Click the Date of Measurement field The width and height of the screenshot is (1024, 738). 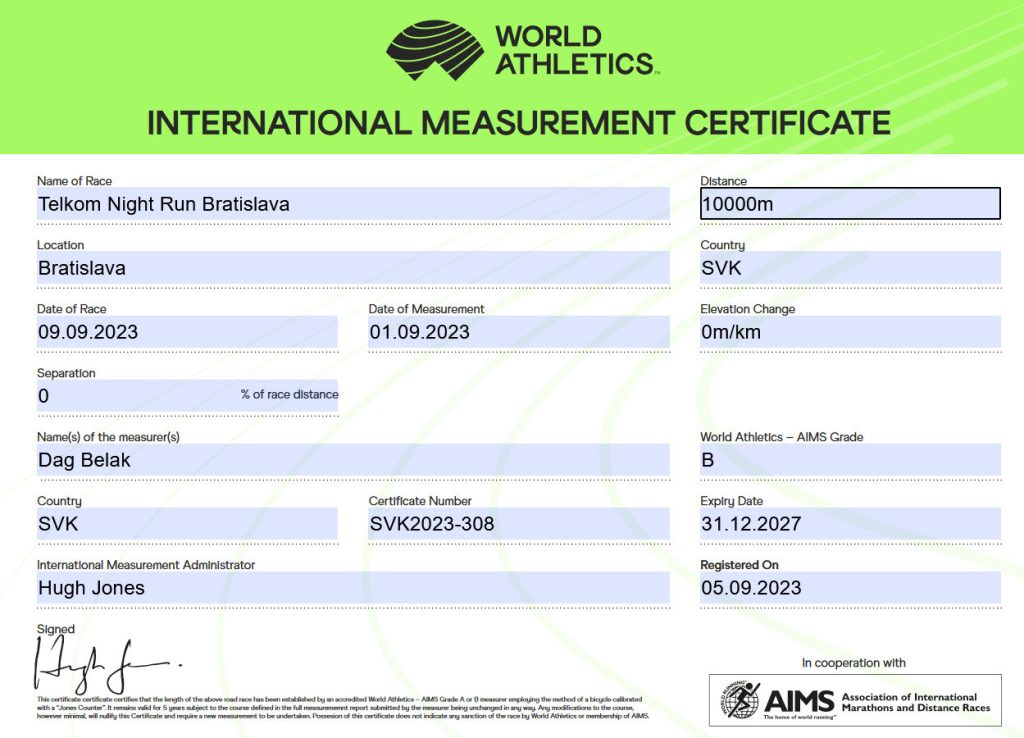519,332
